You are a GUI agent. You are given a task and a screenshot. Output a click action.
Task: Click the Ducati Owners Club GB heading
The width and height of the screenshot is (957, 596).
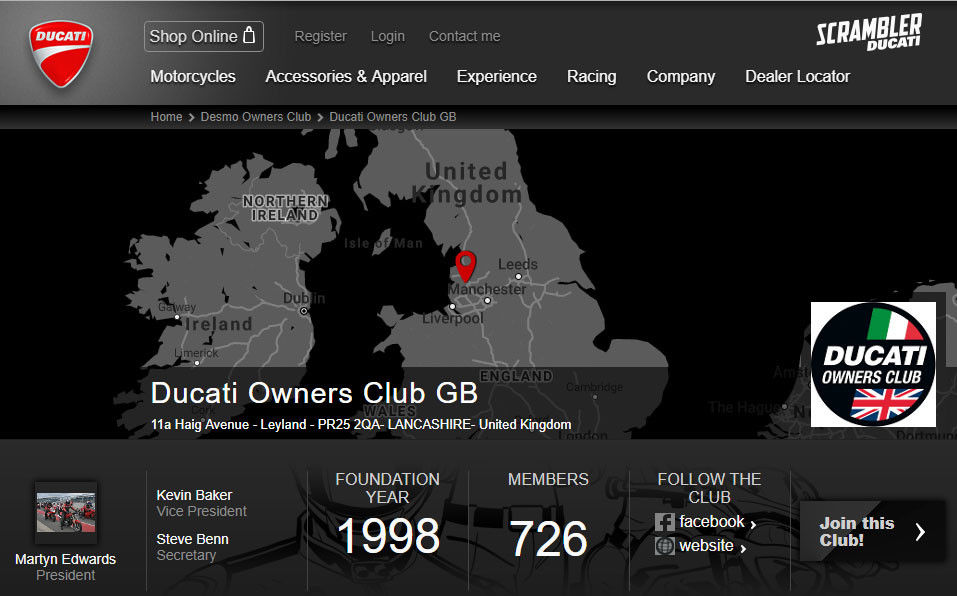coord(314,393)
